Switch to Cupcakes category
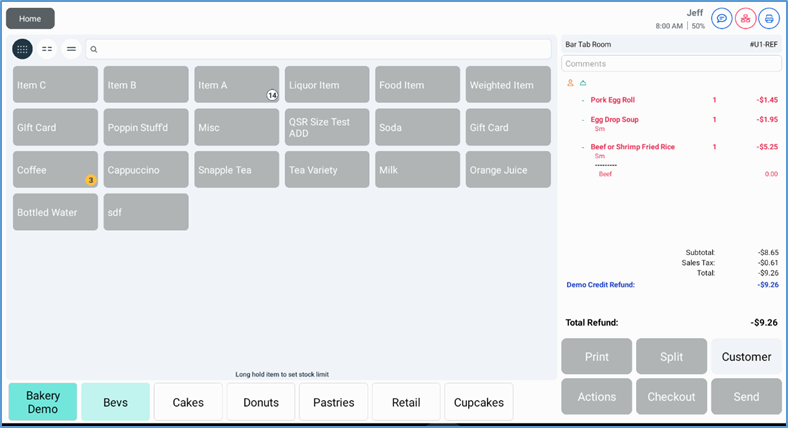This screenshot has width=788, height=428. tap(478, 402)
